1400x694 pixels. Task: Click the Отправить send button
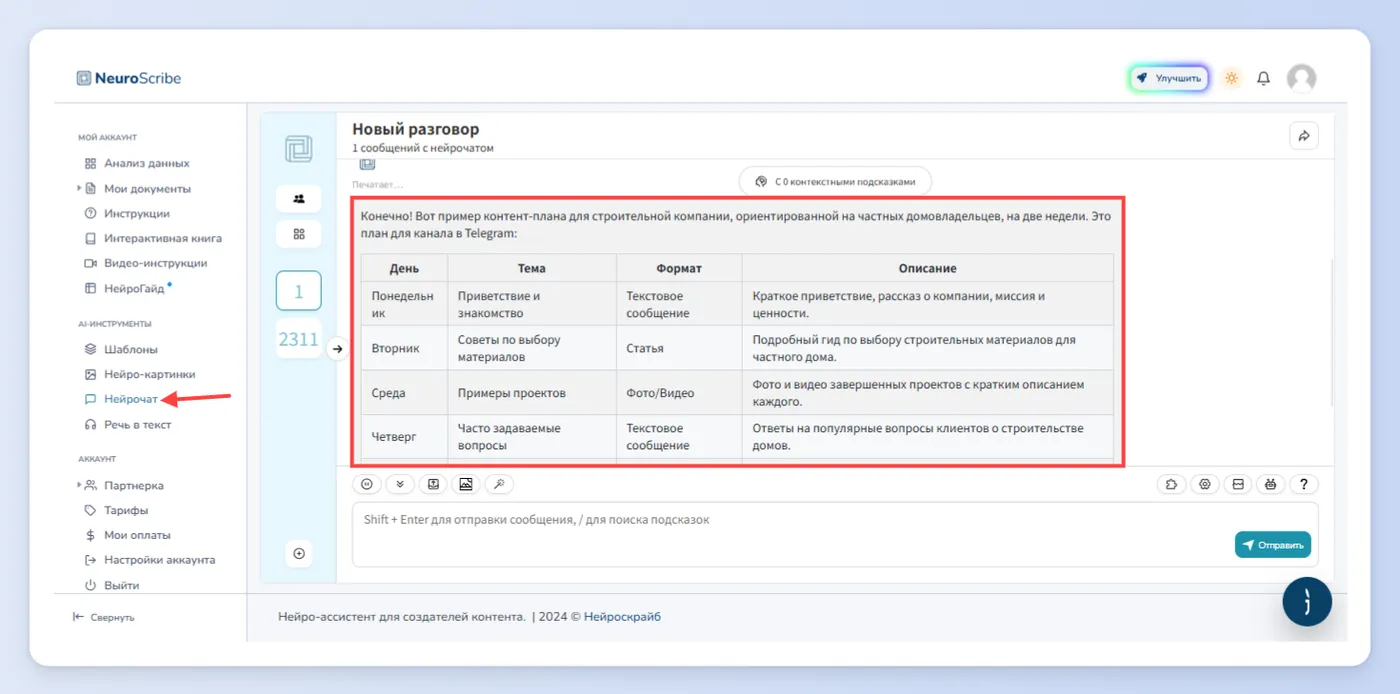coord(1272,545)
